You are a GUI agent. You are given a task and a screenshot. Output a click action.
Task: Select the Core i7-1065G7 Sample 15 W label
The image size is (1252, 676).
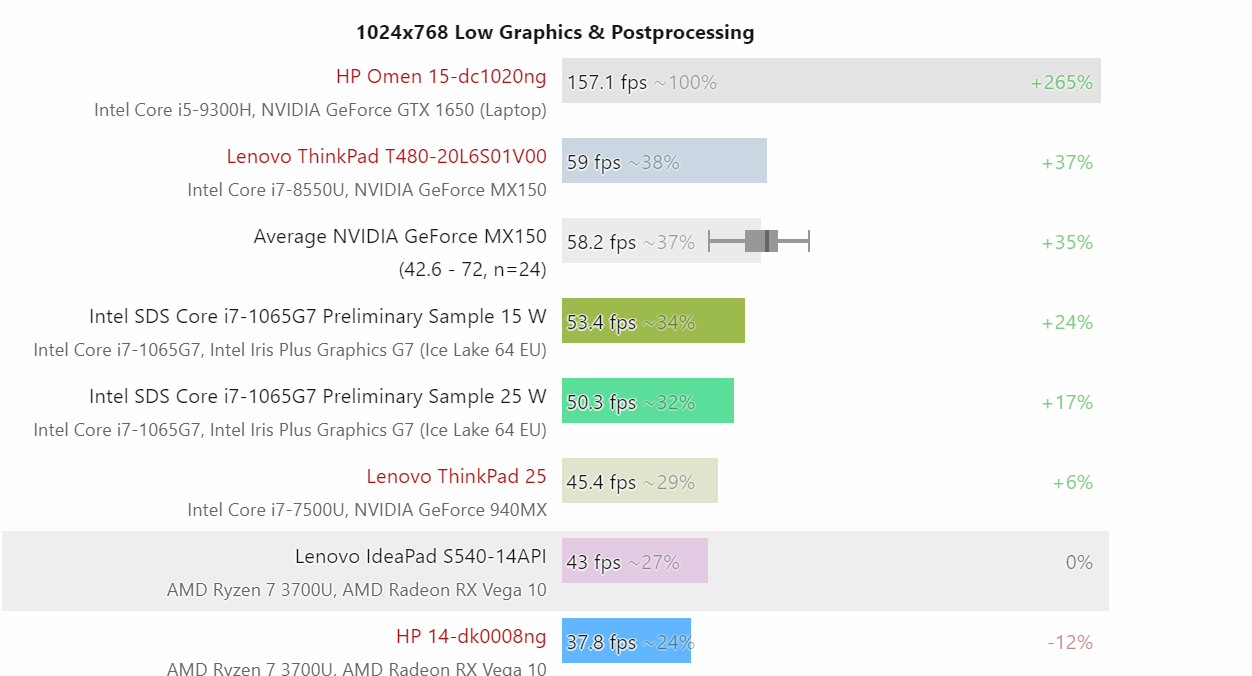(x=318, y=317)
